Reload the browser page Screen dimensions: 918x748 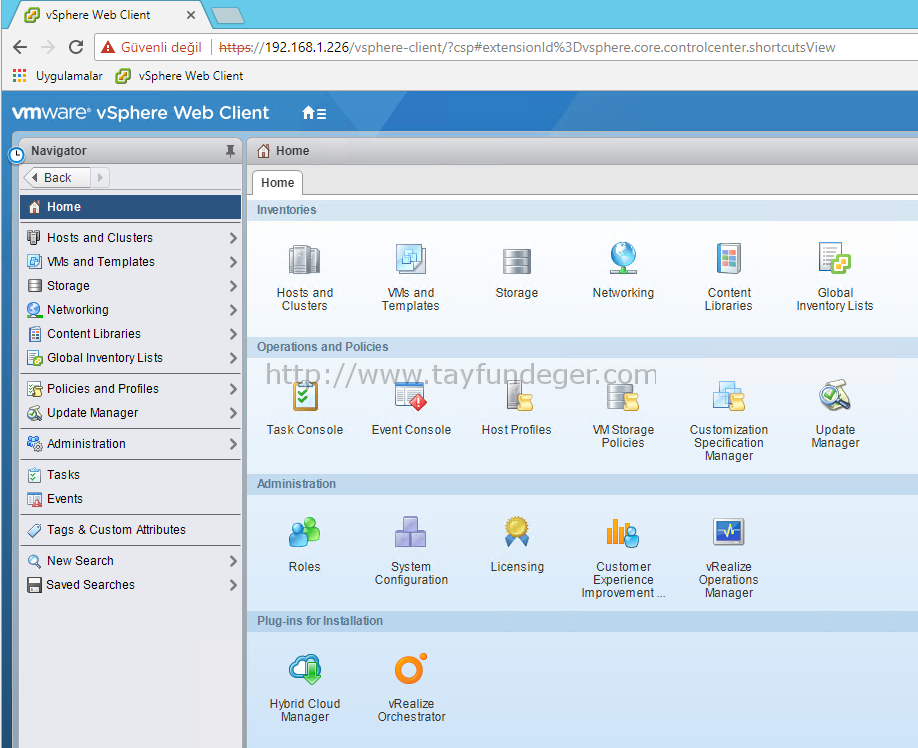[76, 47]
